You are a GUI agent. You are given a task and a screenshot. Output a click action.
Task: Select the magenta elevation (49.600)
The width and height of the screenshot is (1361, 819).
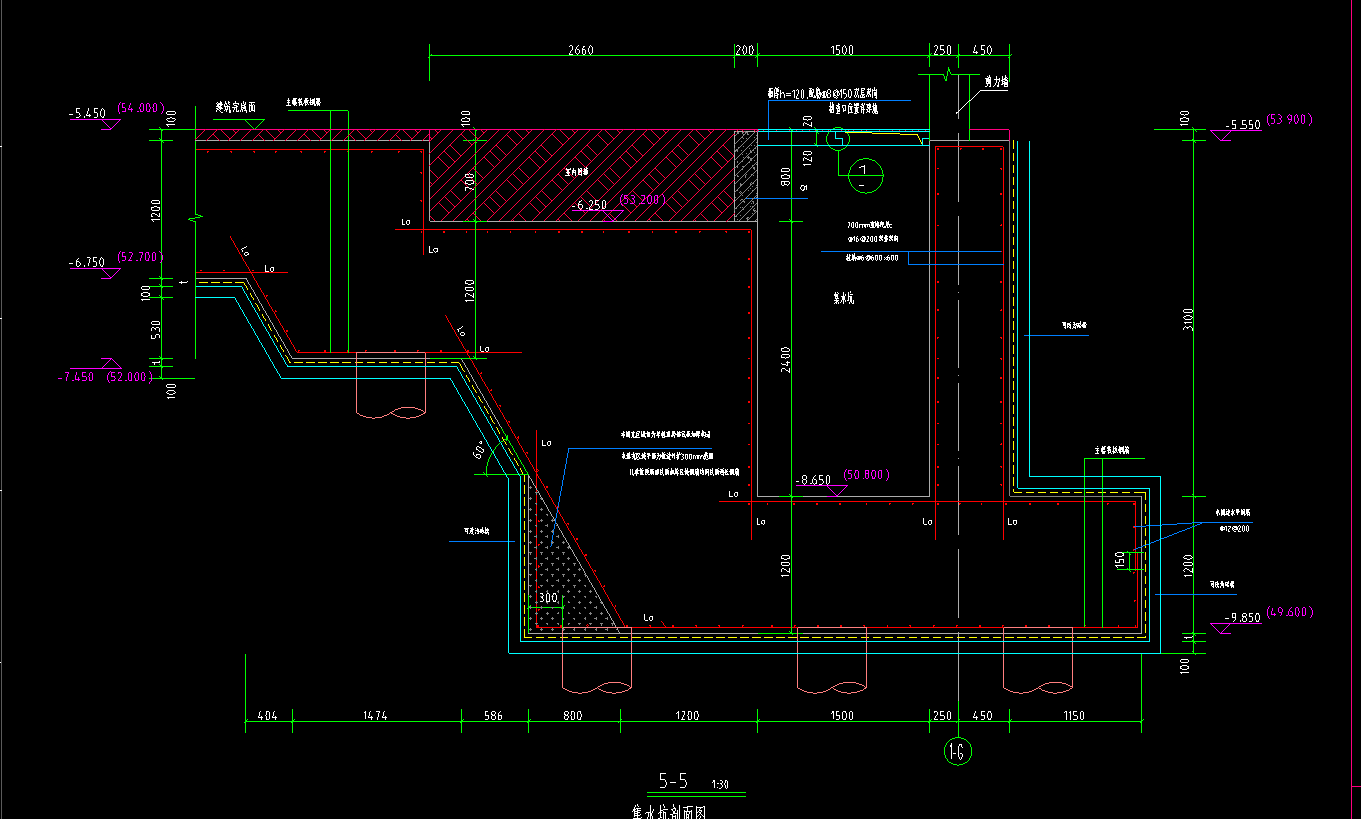[x=1289, y=611]
